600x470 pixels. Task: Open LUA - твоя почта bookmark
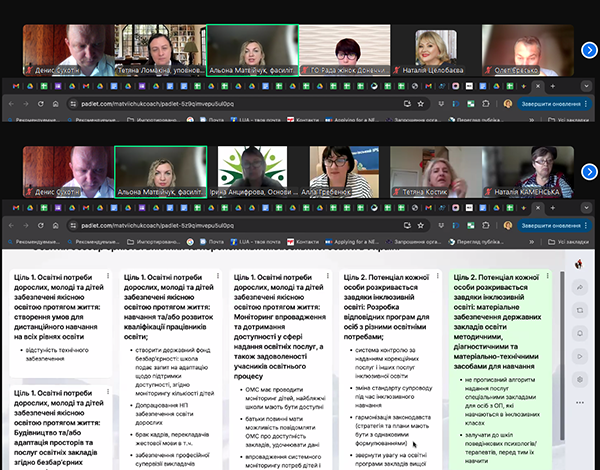pos(255,242)
